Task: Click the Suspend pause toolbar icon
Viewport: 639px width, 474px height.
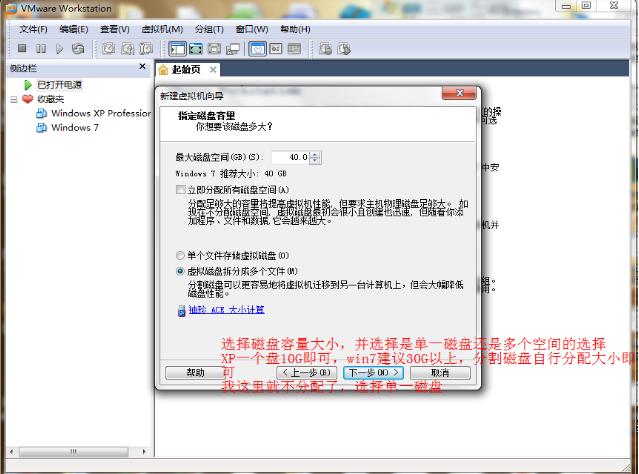Action: [x=41, y=49]
